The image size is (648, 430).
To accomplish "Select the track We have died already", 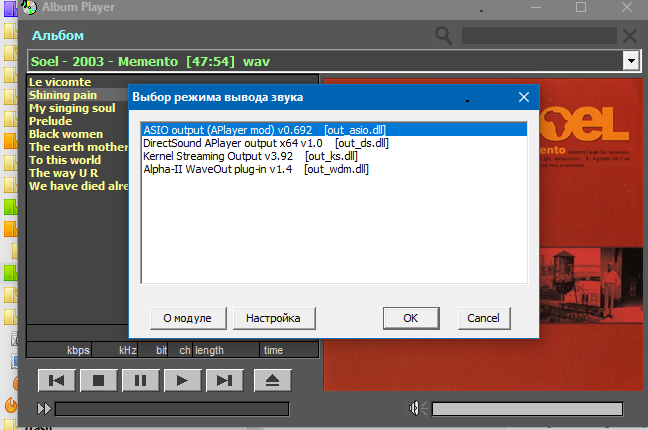I will click(79, 186).
